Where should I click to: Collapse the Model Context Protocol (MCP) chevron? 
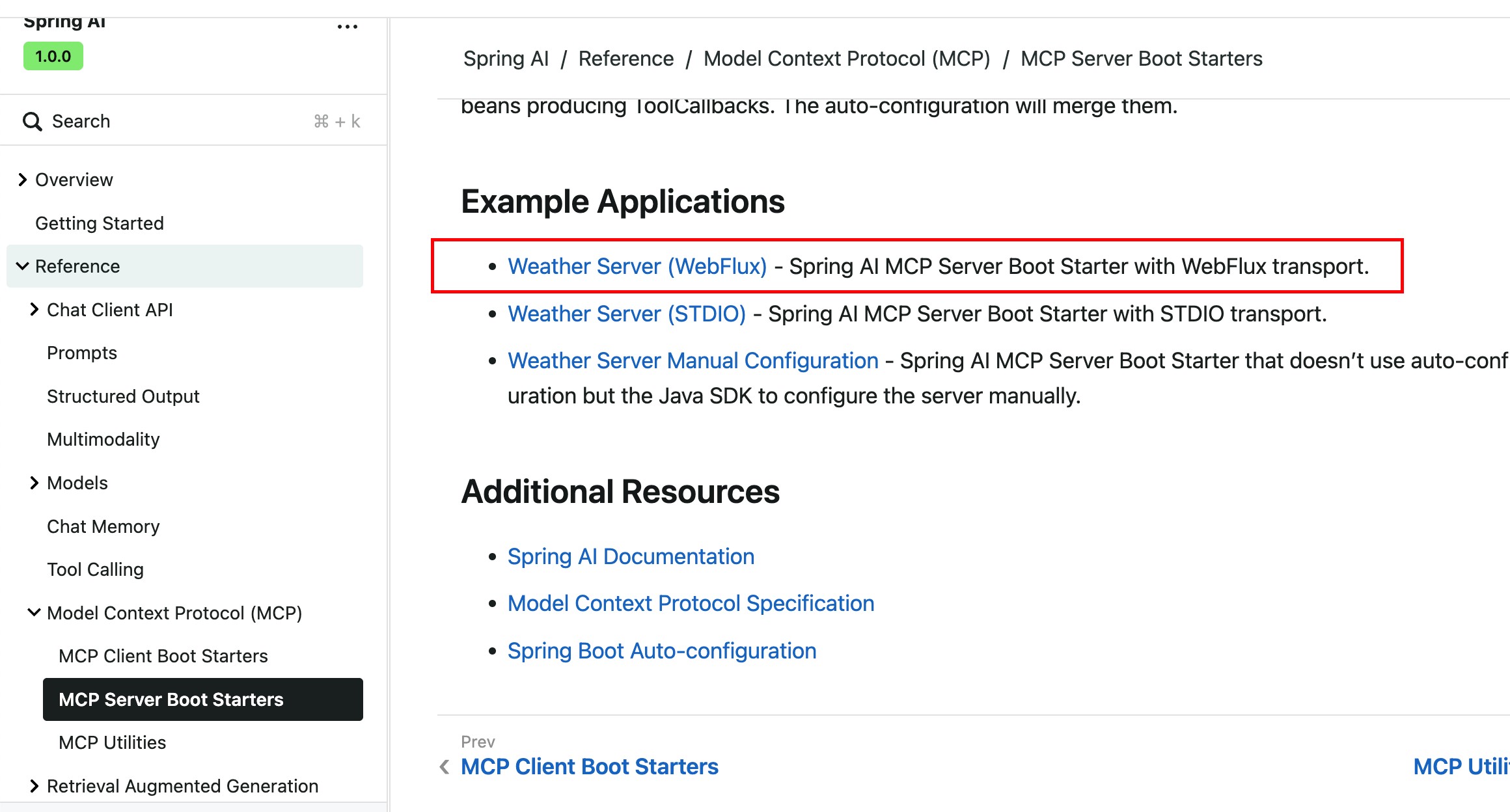[34, 613]
